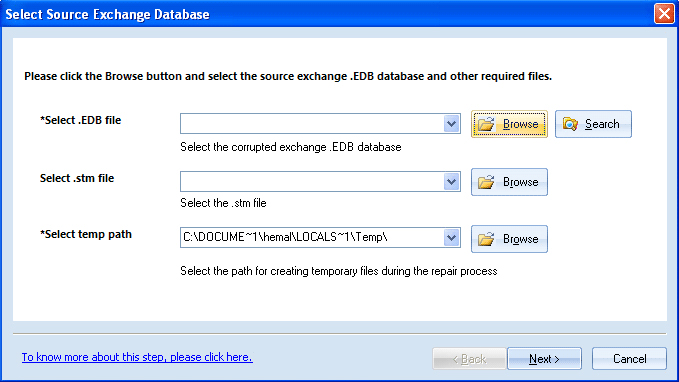Click Browse button for .EDB file
Image resolution: width=679 pixels, height=382 pixels.
509,124
